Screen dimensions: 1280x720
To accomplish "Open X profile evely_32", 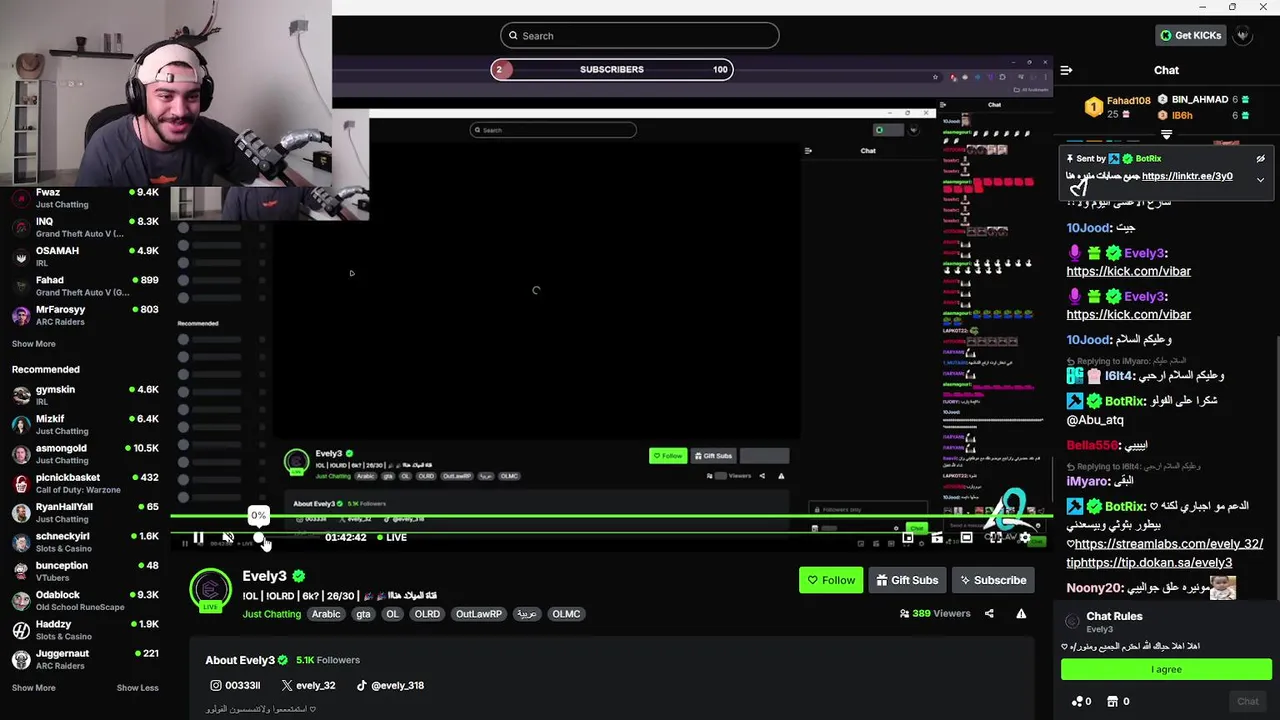I will tap(308, 686).
